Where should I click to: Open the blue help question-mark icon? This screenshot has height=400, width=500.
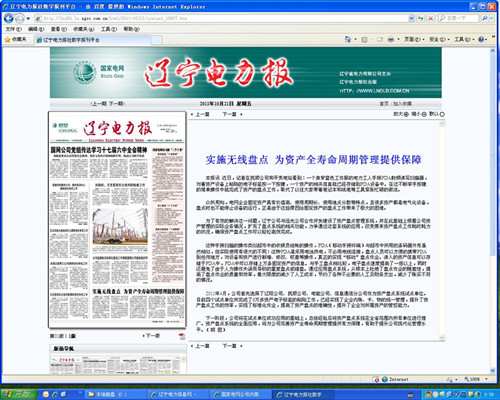tap(481, 39)
